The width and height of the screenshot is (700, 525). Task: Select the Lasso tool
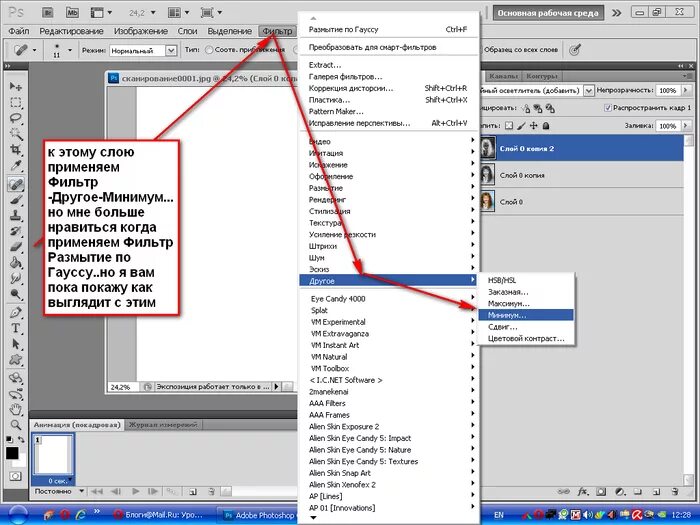16,118
